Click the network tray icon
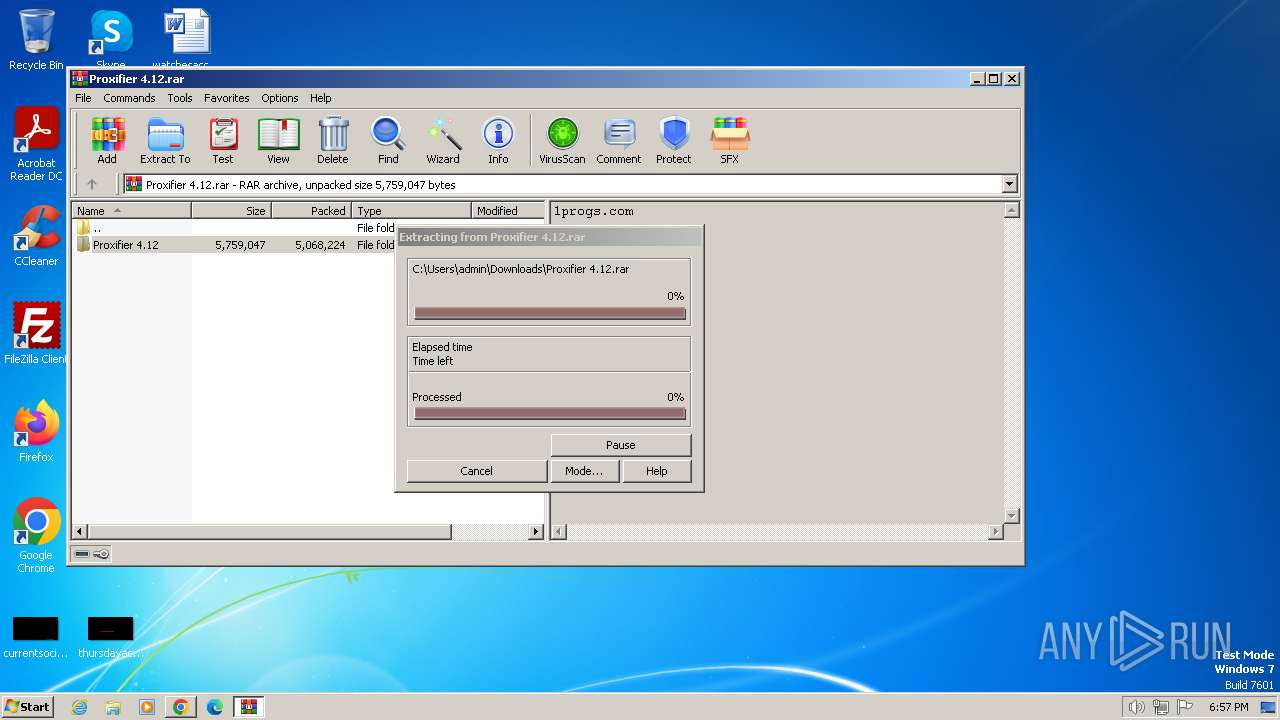This screenshot has height=720, width=1280. [1161, 707]
